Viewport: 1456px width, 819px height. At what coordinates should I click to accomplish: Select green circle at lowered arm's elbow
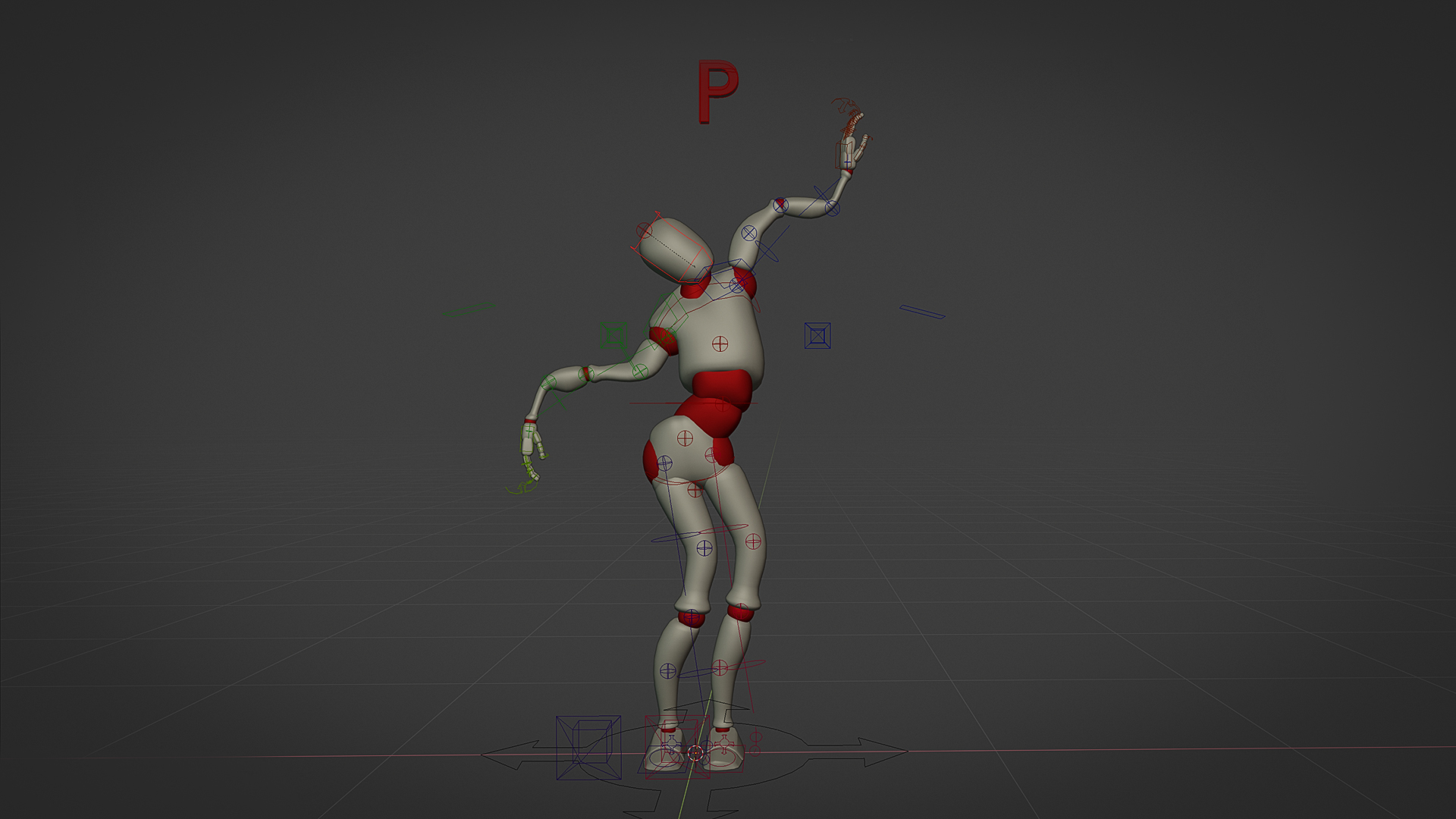585,374
